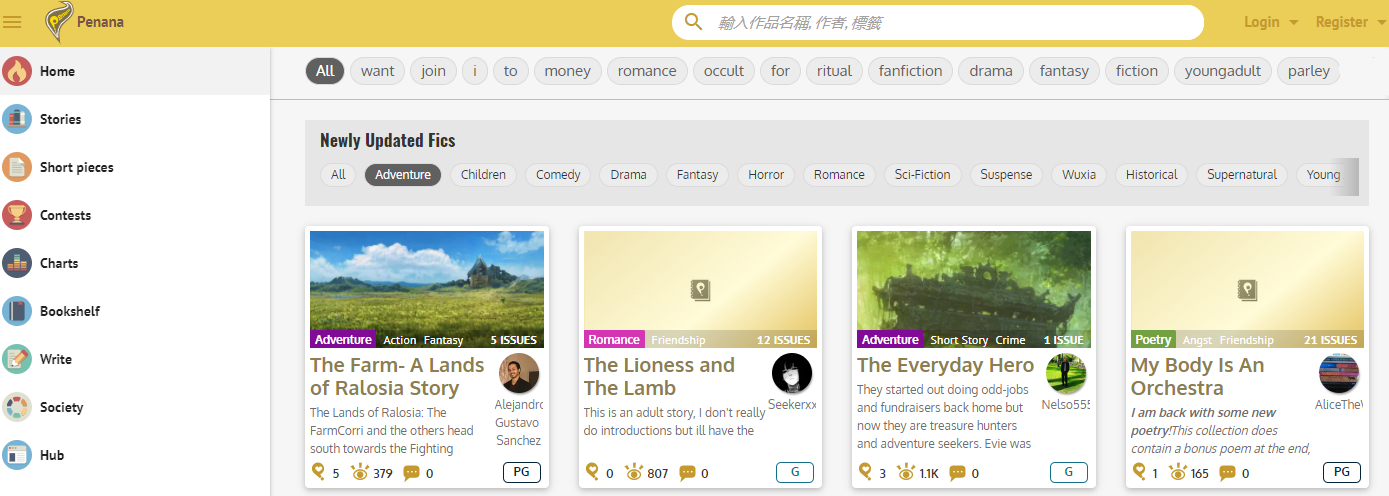Open the hamburger menu icon
Viewport: 1389px width, 496px height.
[13, 22]
